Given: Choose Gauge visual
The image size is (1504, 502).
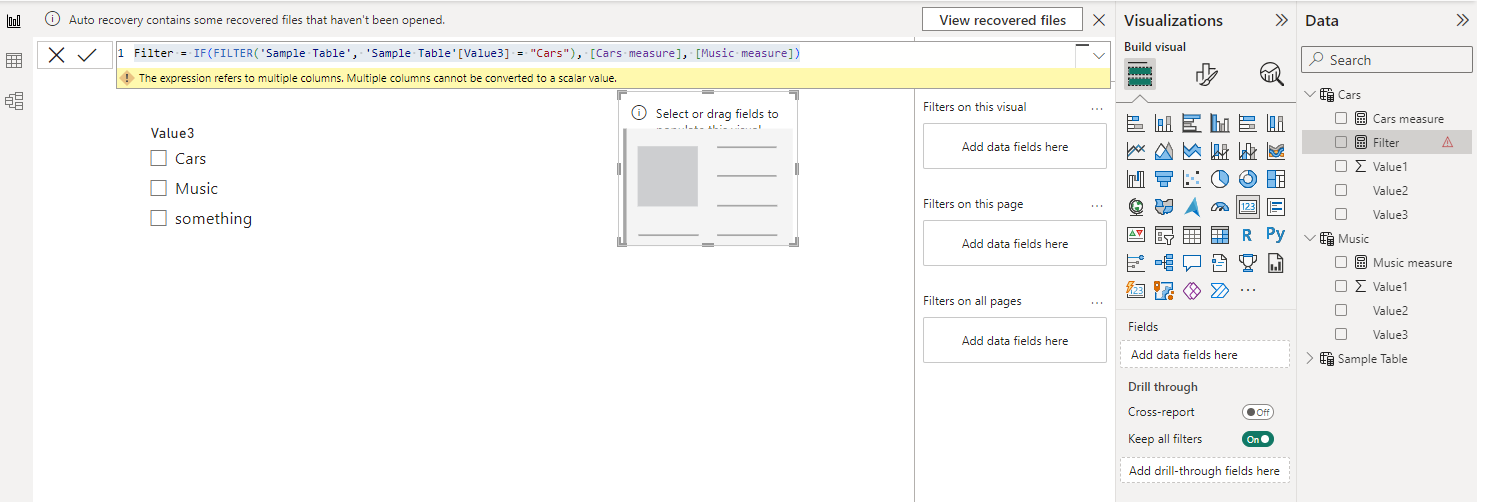Looking at the screenshot, I should [1220, 208].
